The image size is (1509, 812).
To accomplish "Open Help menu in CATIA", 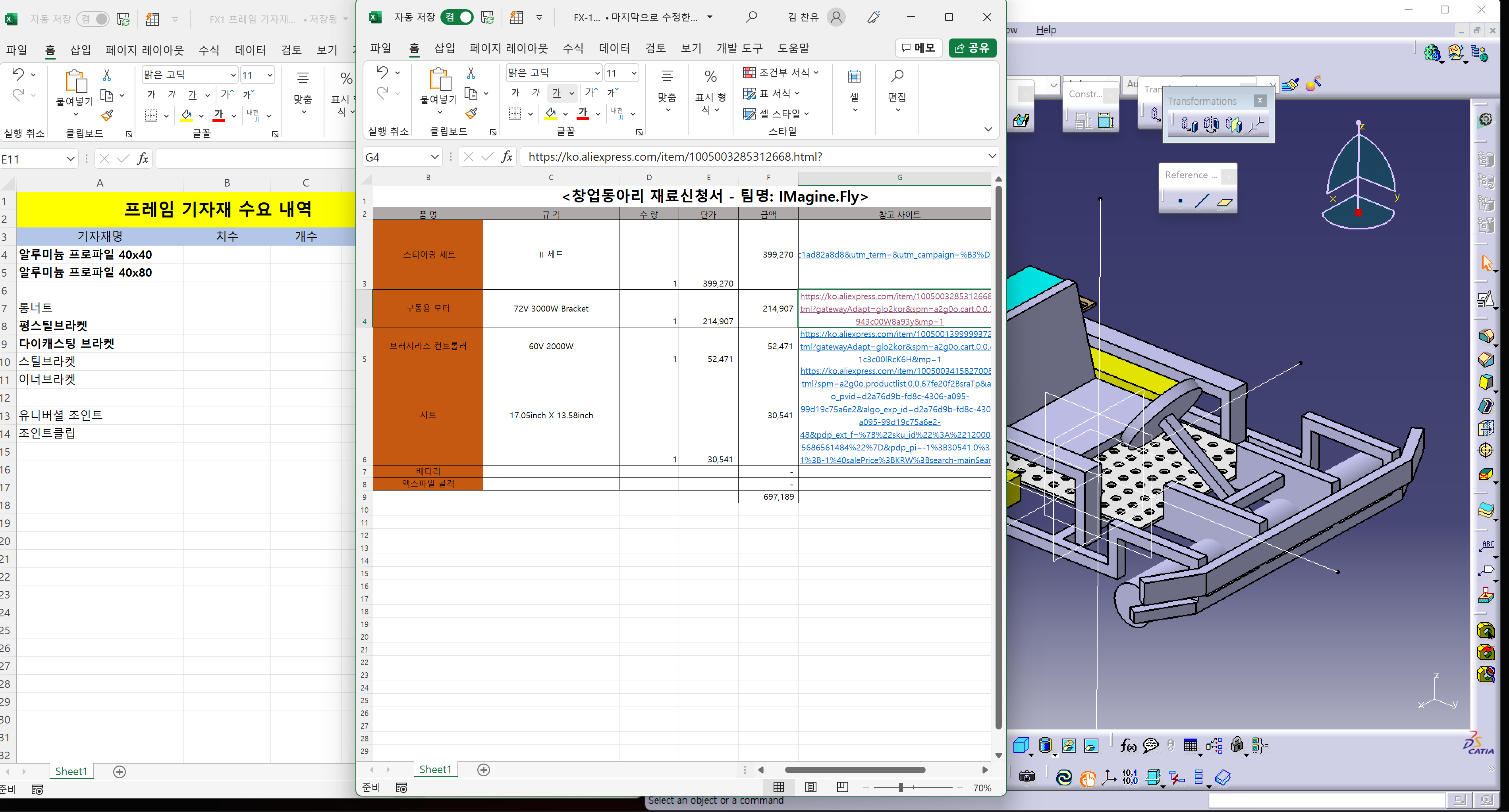I will 1046,30.
